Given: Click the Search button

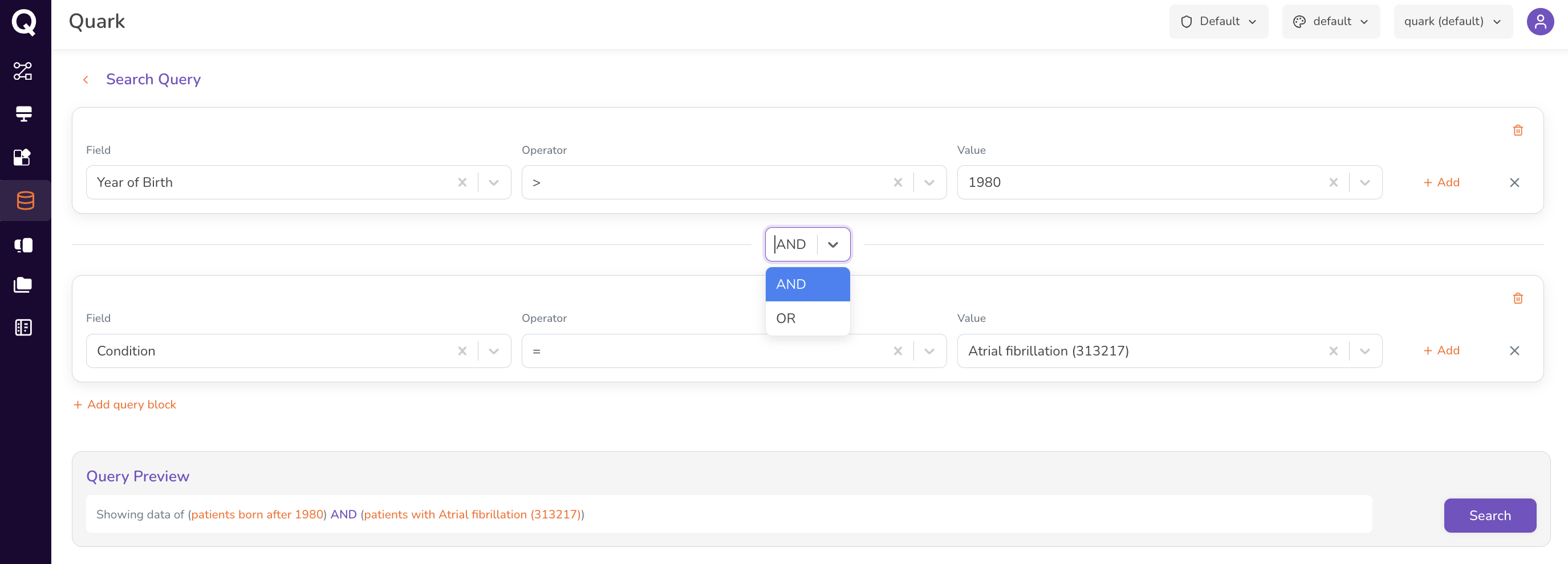Looking at the screenshot, I should tap(1489, 516).
